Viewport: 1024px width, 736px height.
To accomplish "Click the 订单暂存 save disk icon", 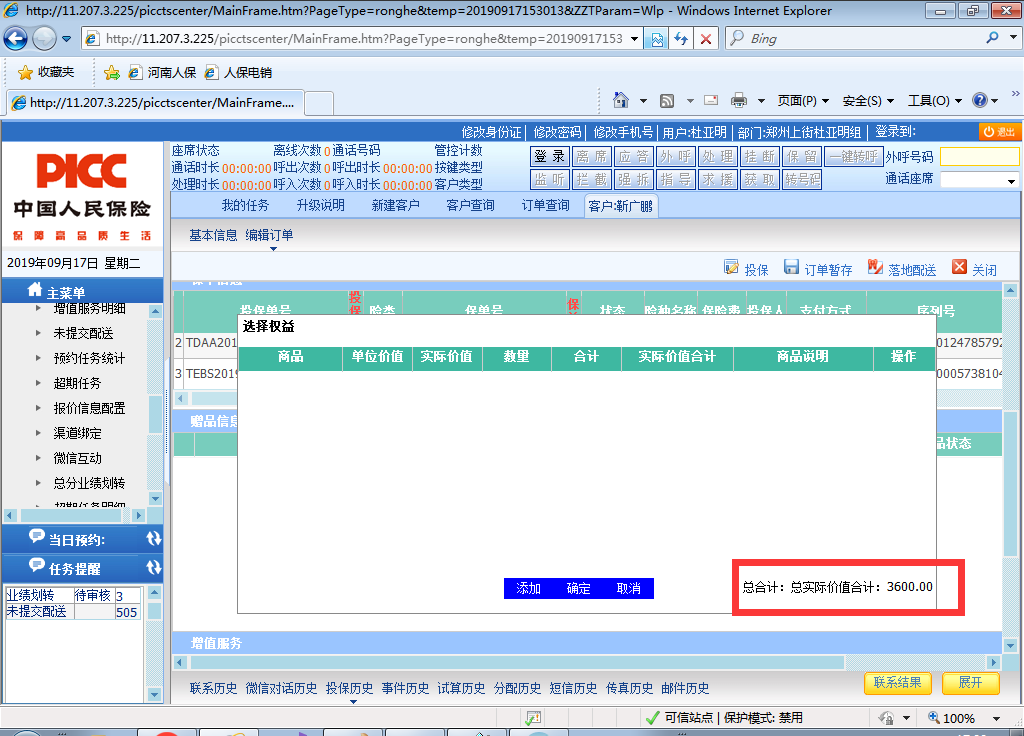I will pos(792,267).
